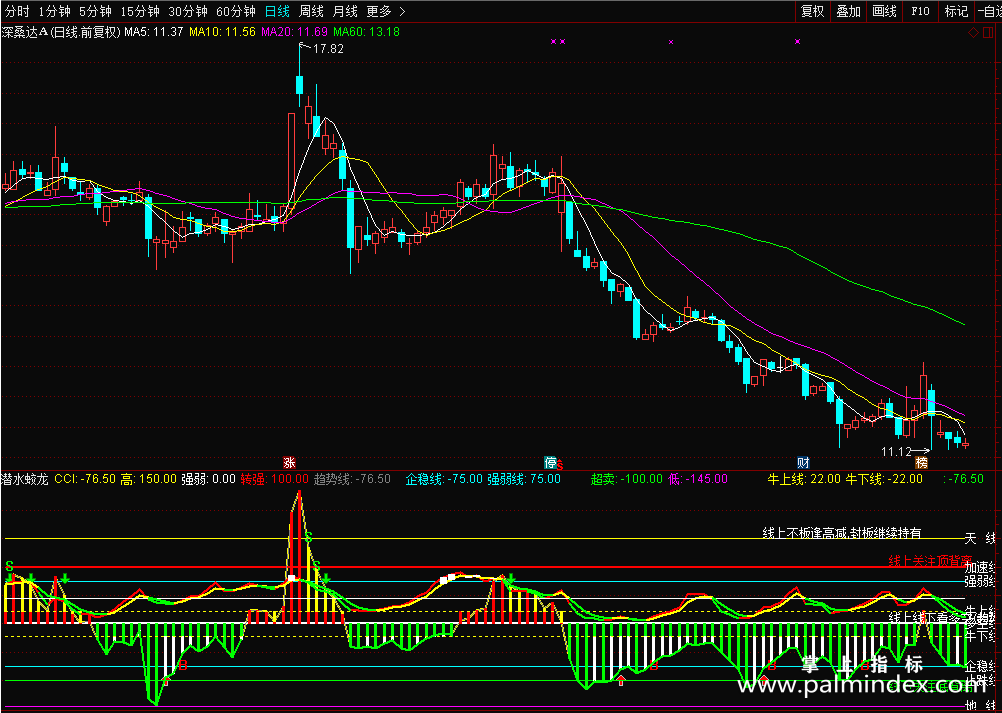Click the 高: 150.00 indicator value
This screenshot has height=713, width=1002.
149,479
